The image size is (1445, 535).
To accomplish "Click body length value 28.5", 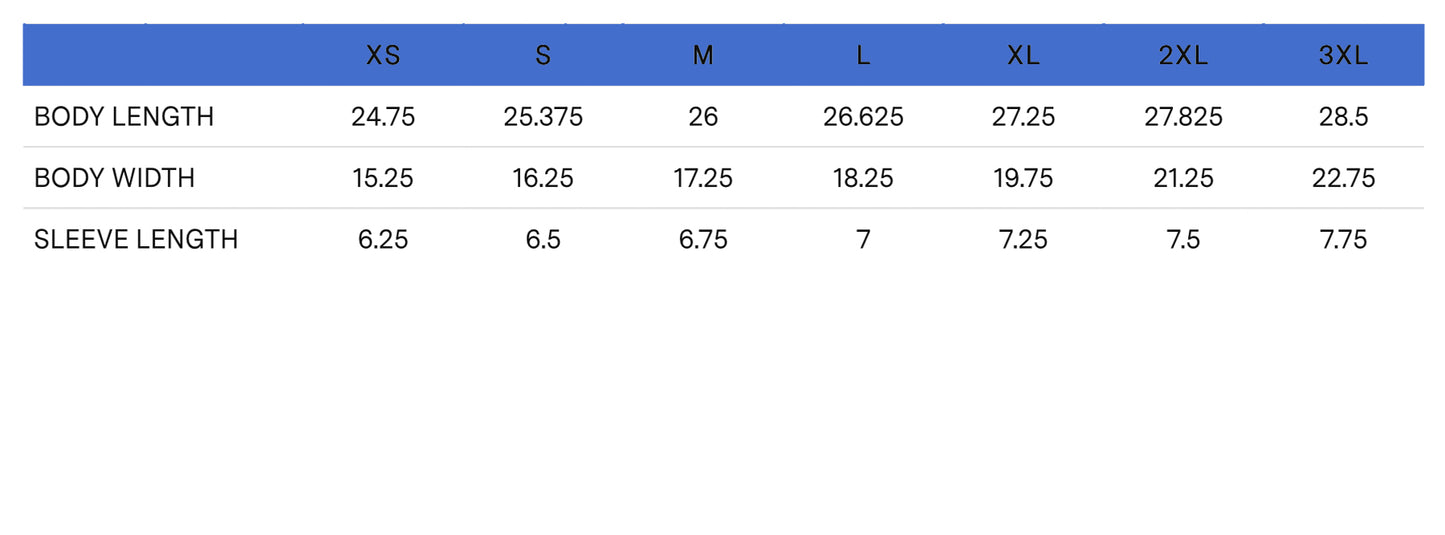I will coord(1343,117).
